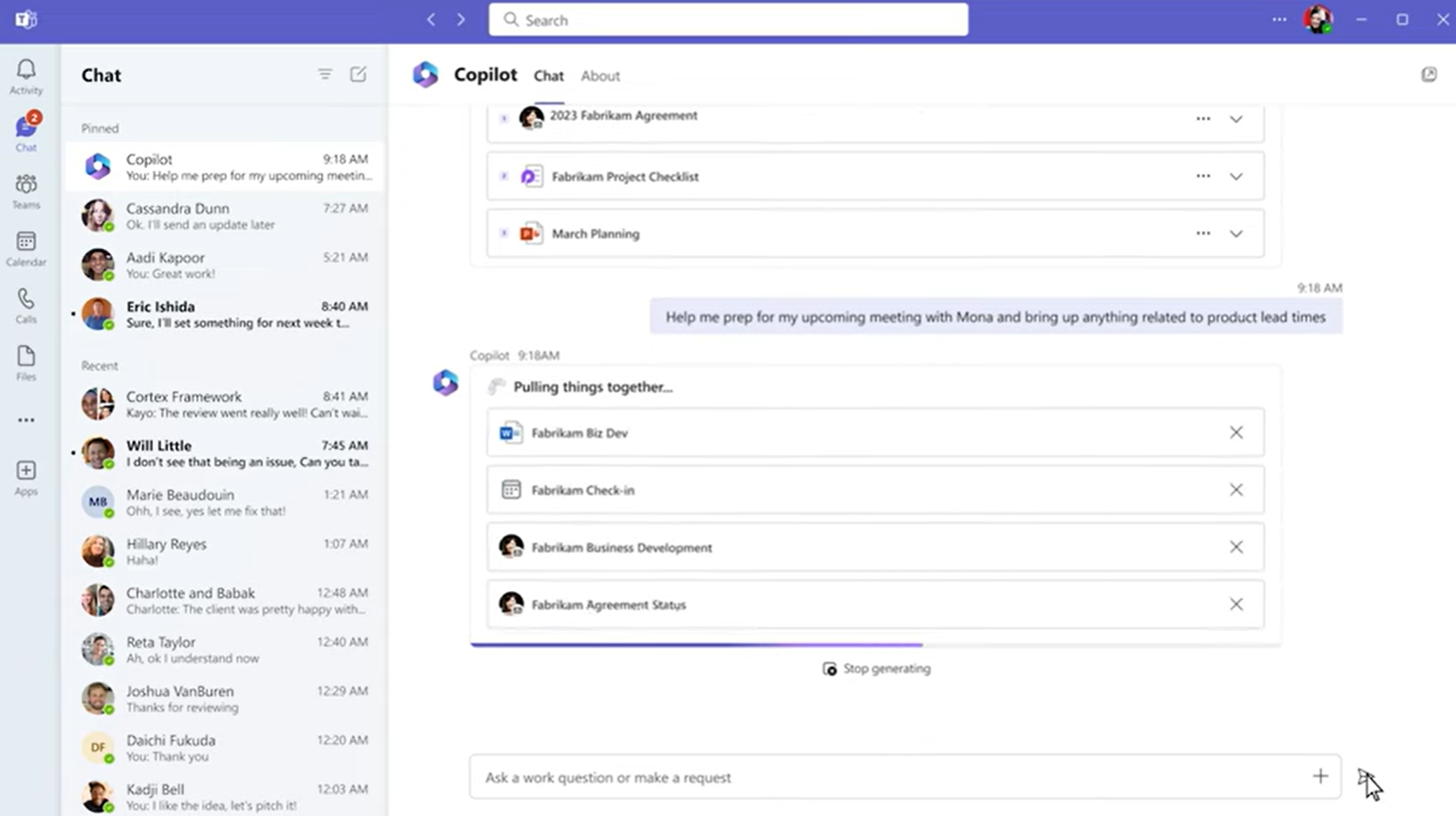Open Settings and more ellipsis in title bar

1279,19
